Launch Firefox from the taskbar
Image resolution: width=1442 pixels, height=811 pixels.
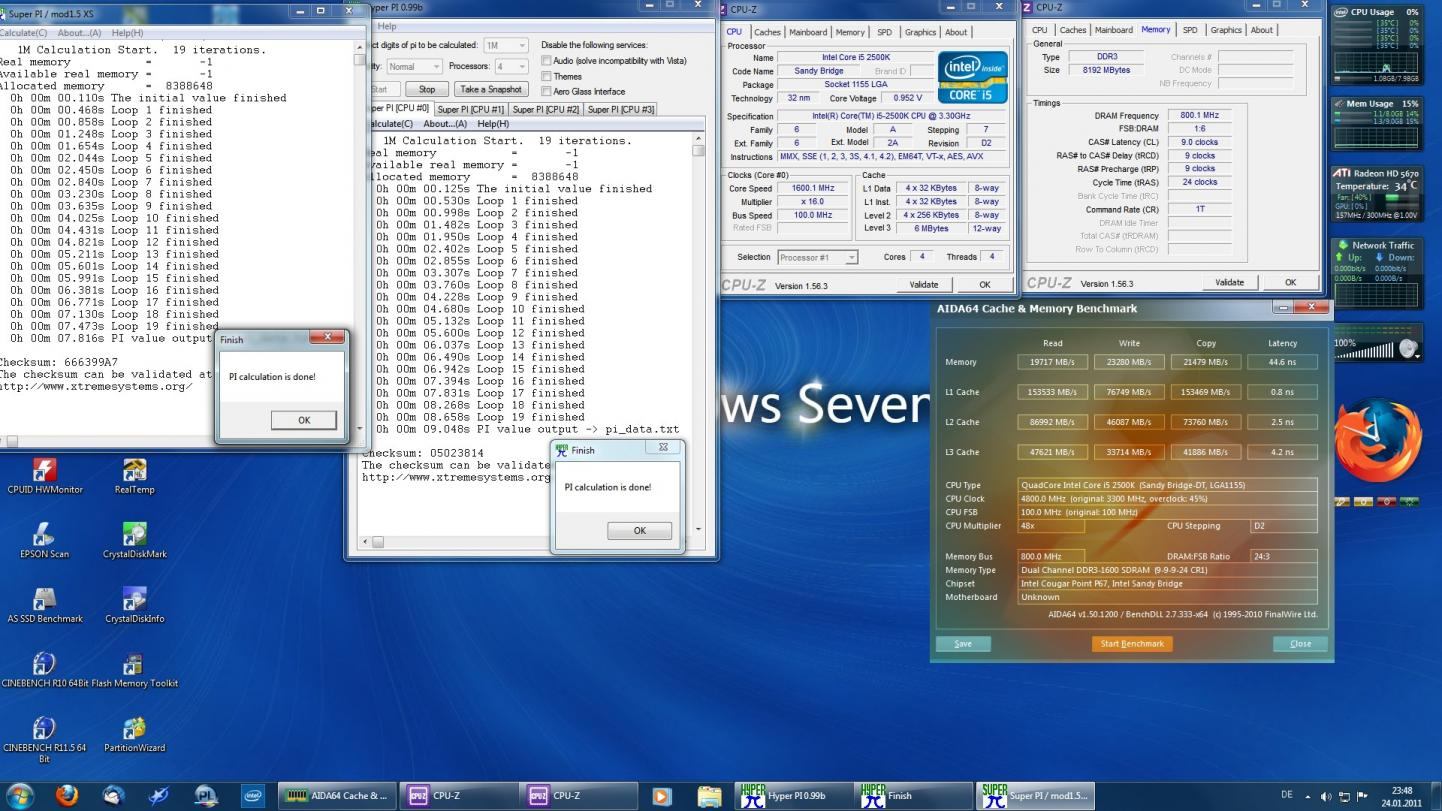tap(67, 796)
